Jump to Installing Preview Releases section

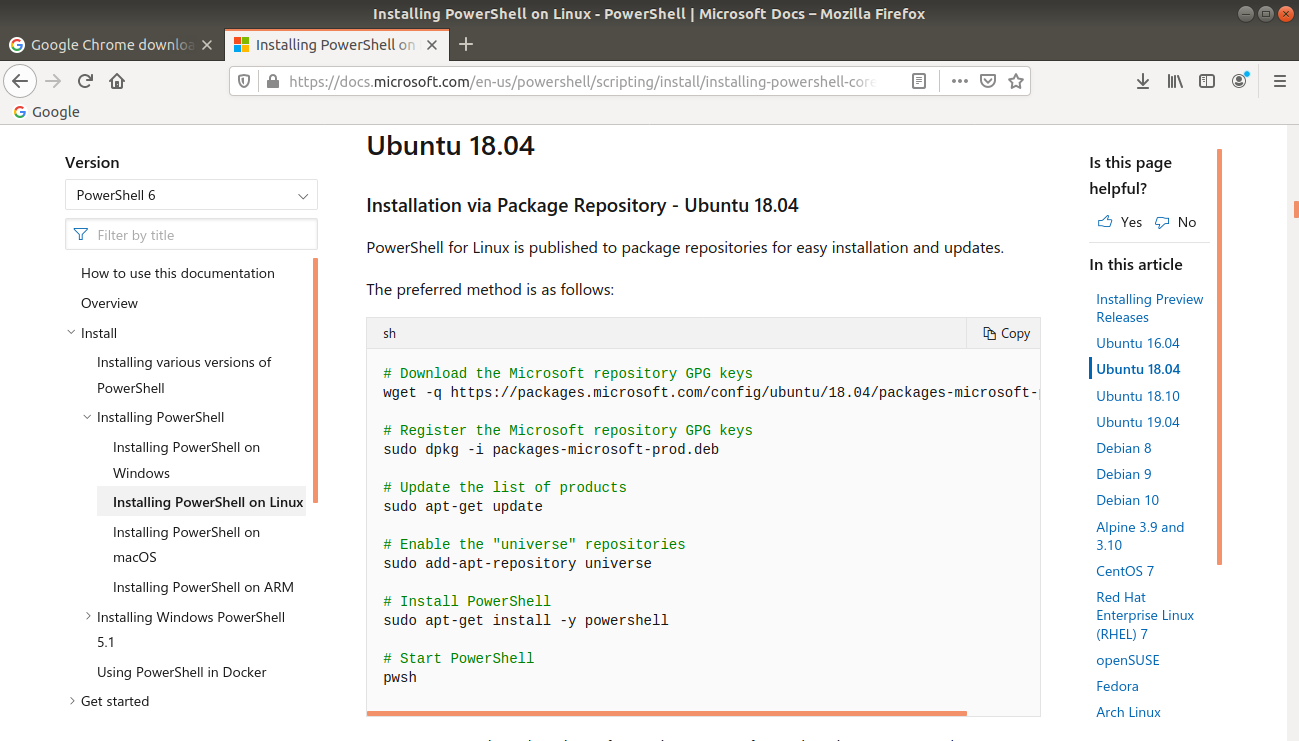[1149, 308]
